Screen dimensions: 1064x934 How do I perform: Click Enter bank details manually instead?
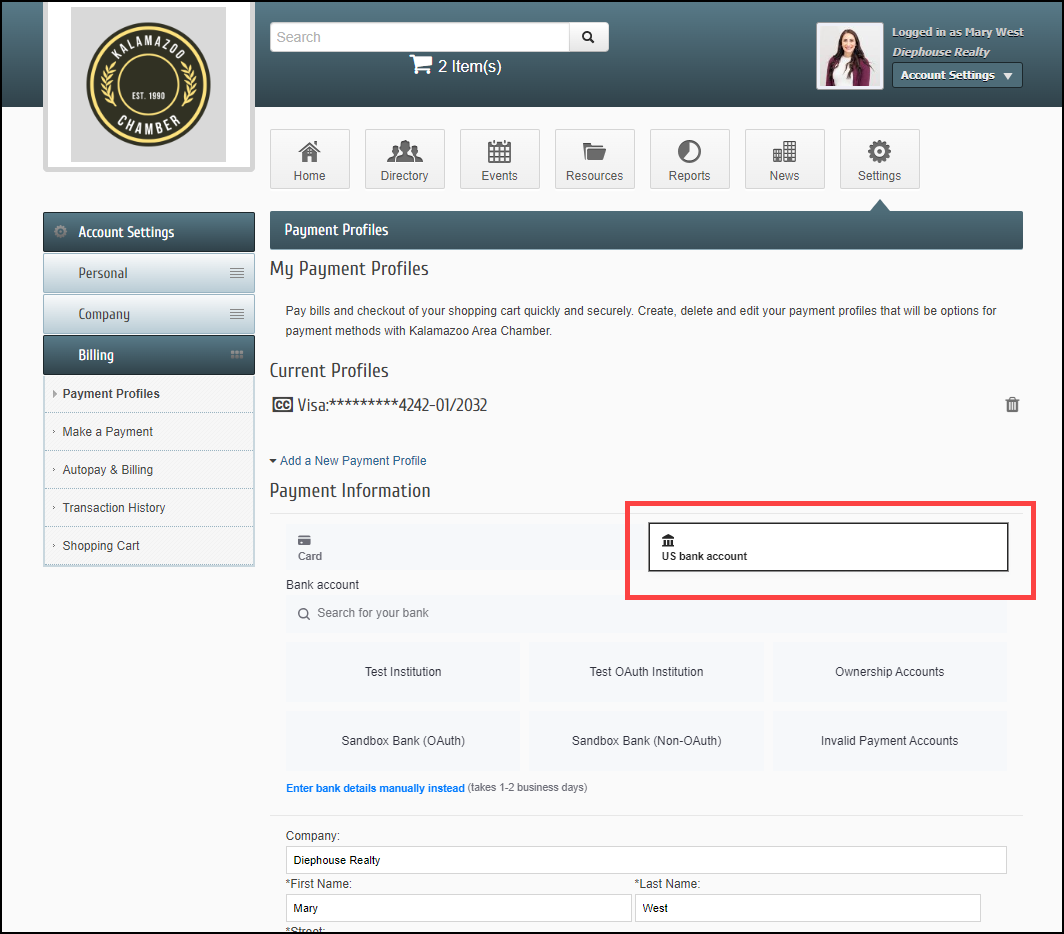coord(375,788)
